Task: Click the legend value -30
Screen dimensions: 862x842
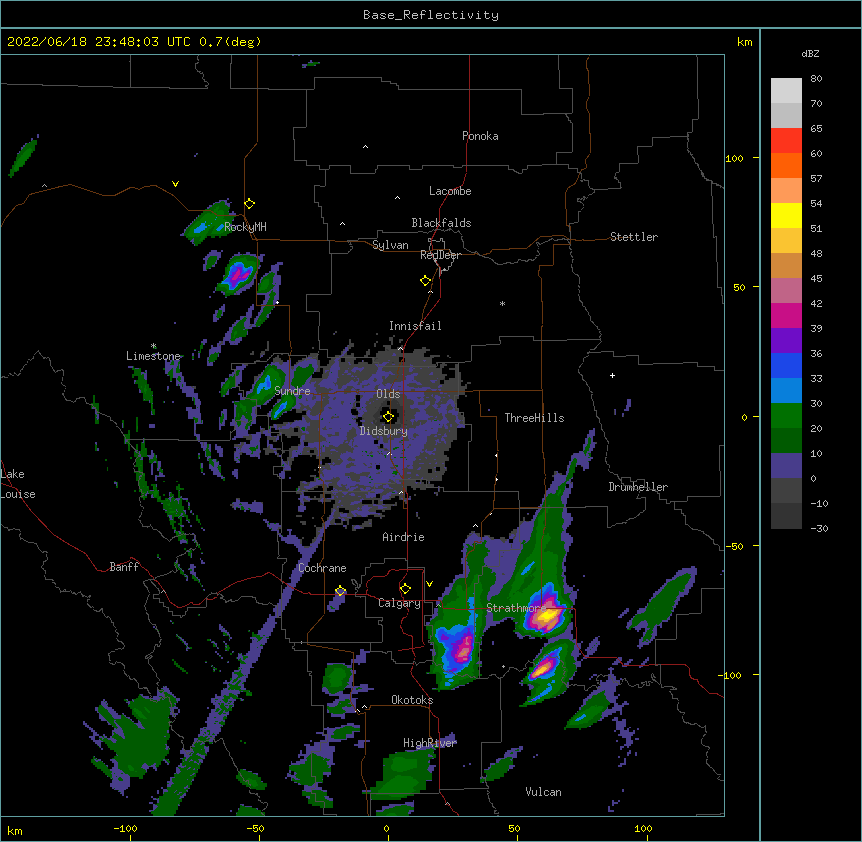Action: tap(819, 528)
